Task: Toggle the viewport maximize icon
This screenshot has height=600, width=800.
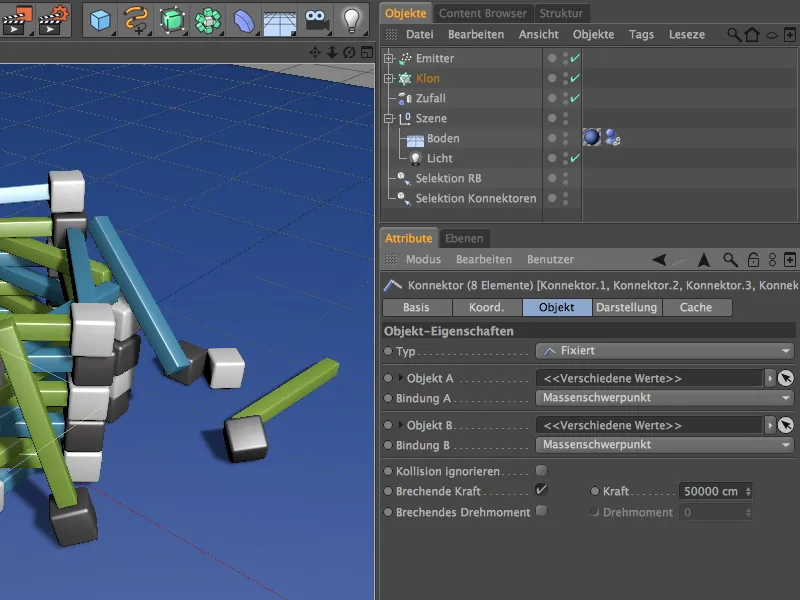Action: (366, 52)
